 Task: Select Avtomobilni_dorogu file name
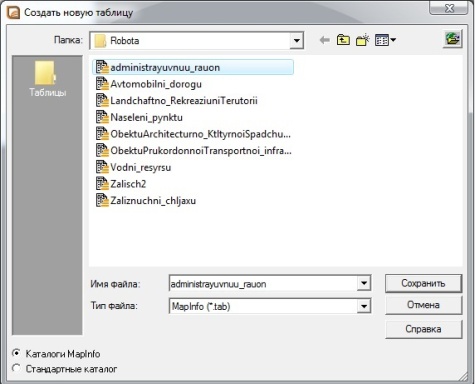(x=156, y=84)
